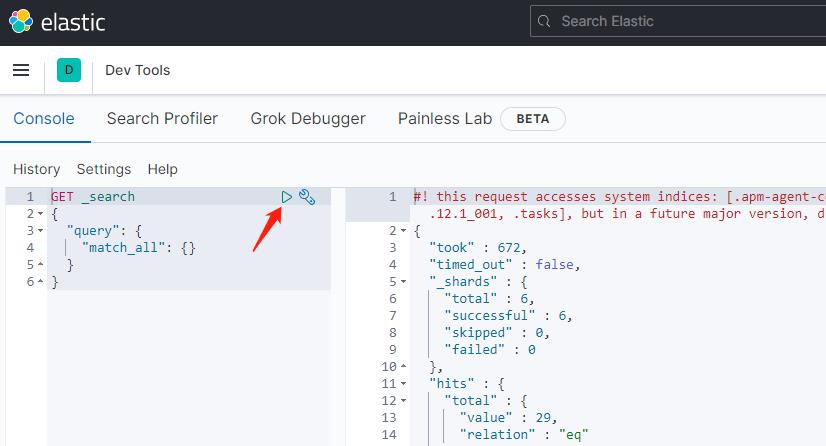Run the request with the play icon
Screen dimensions: 826x446
[x=287, y=197]
